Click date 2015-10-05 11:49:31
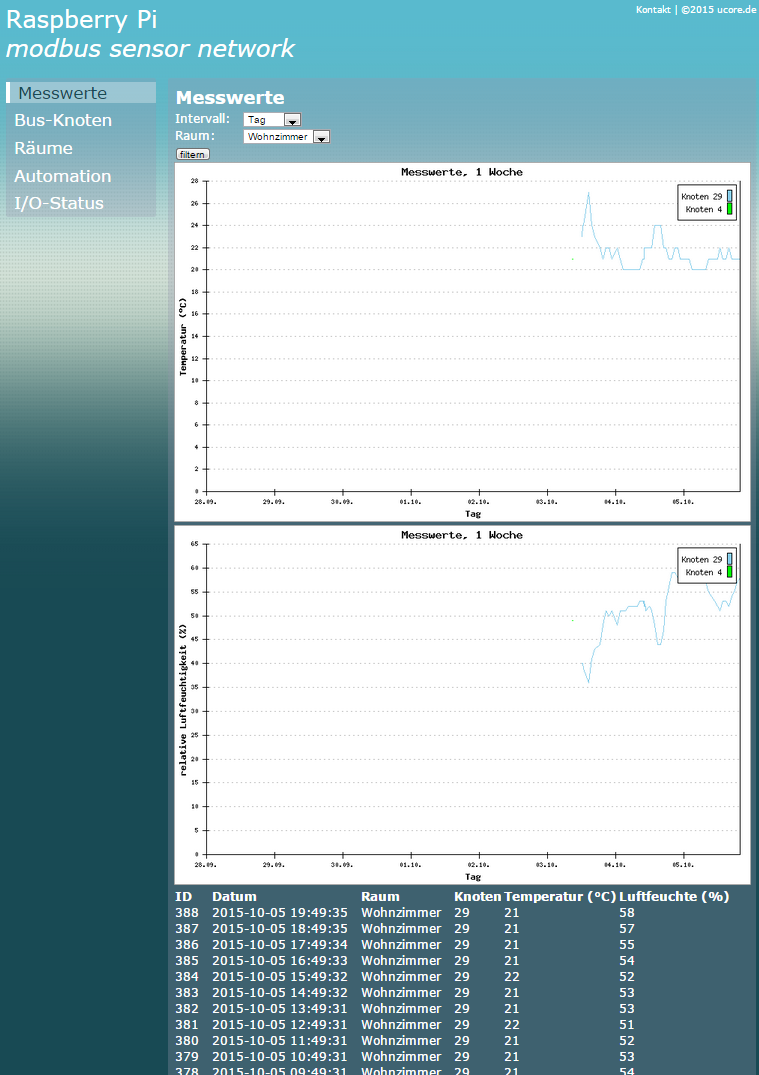This screenshot has width=759, height=1075. pyautogui.click(x=280, y=1040)
